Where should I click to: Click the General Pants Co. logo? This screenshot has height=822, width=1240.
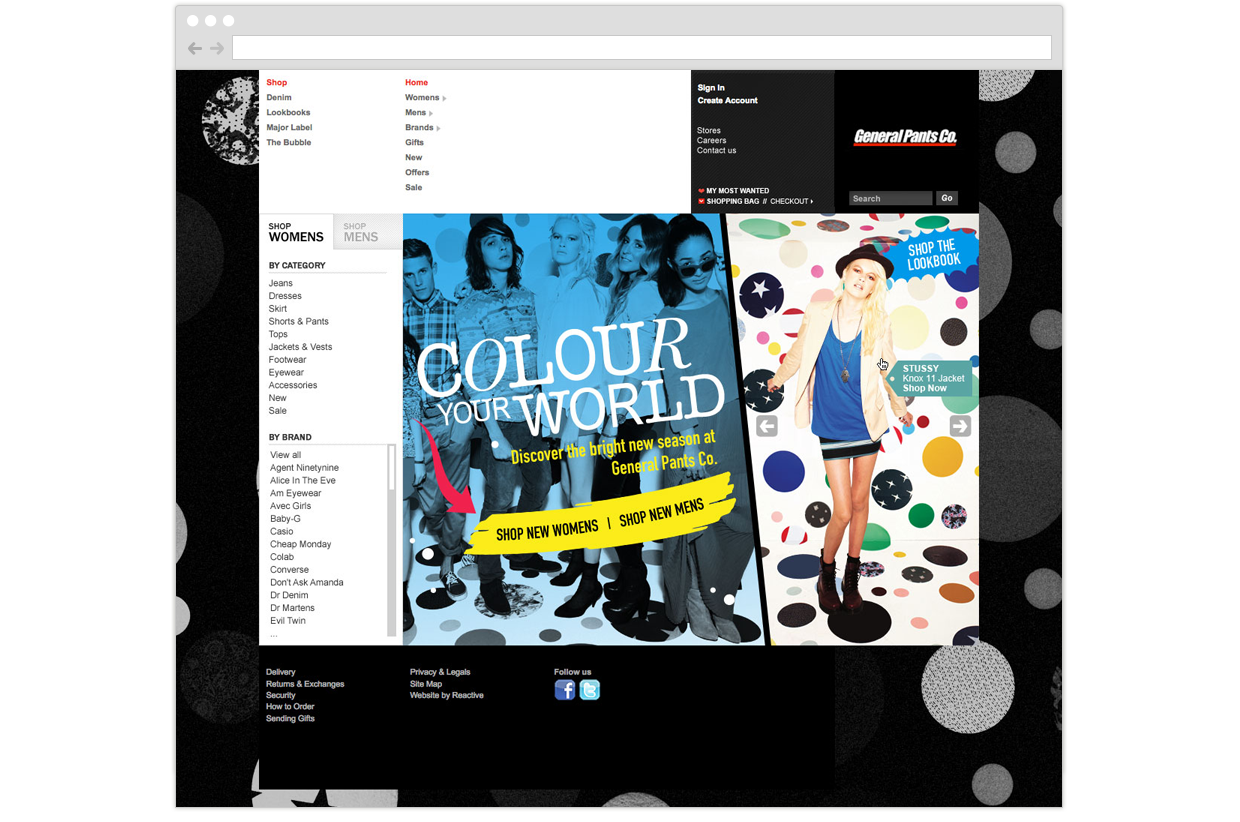[x=905, y=137]
